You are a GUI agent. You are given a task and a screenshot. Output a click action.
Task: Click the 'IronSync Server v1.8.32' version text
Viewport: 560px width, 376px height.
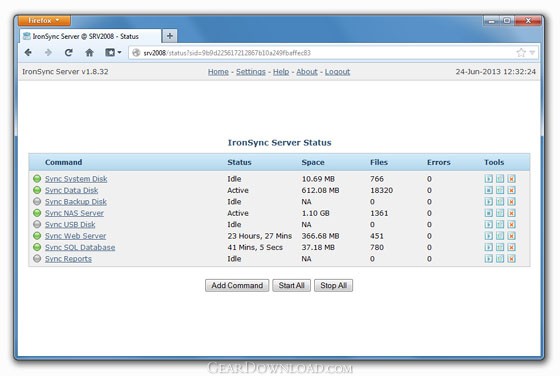pos(65,72)
